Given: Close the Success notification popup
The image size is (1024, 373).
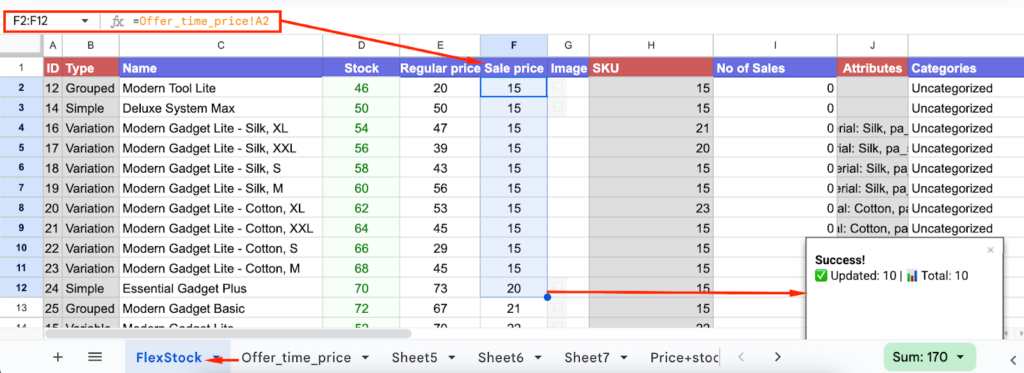Looking at the screenshot, I should (991, 250).
